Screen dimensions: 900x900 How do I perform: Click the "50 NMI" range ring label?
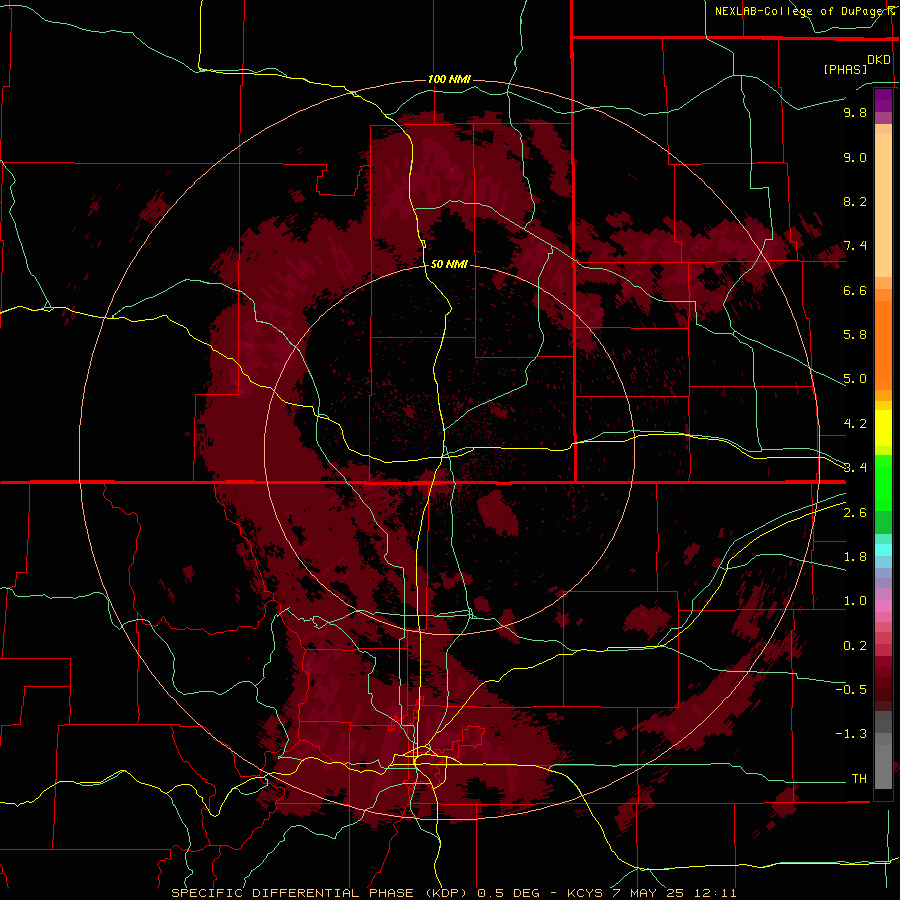click(x=449, y=264)
